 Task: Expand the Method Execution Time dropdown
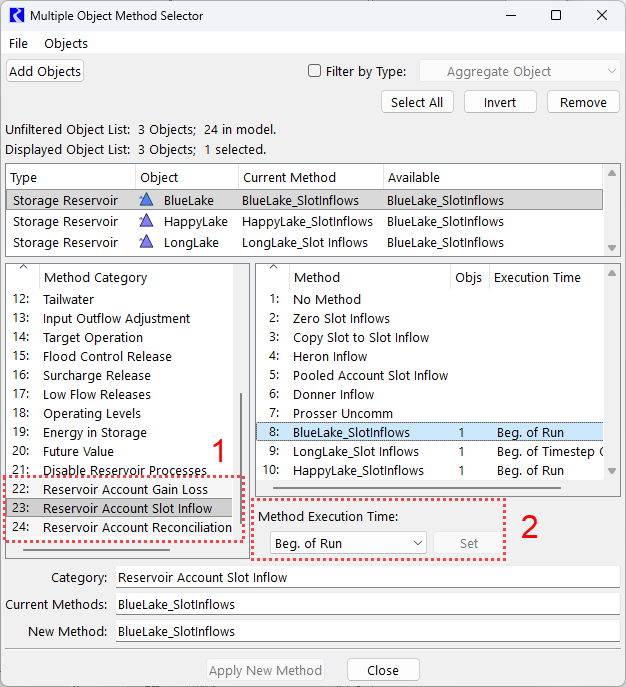tap(346, 543)
